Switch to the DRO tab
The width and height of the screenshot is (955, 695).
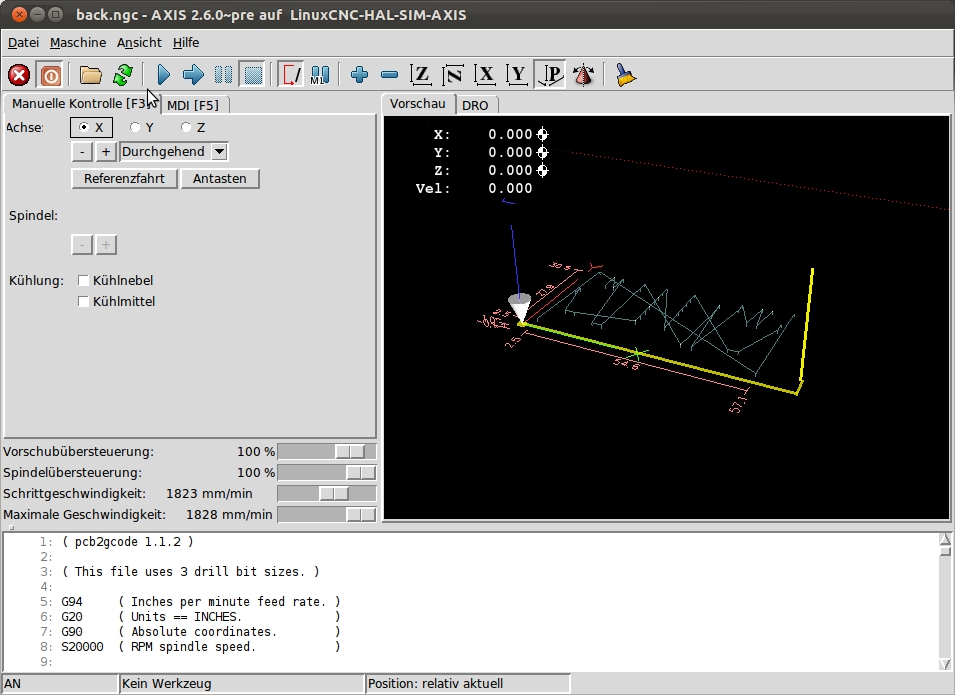[475, 105]
